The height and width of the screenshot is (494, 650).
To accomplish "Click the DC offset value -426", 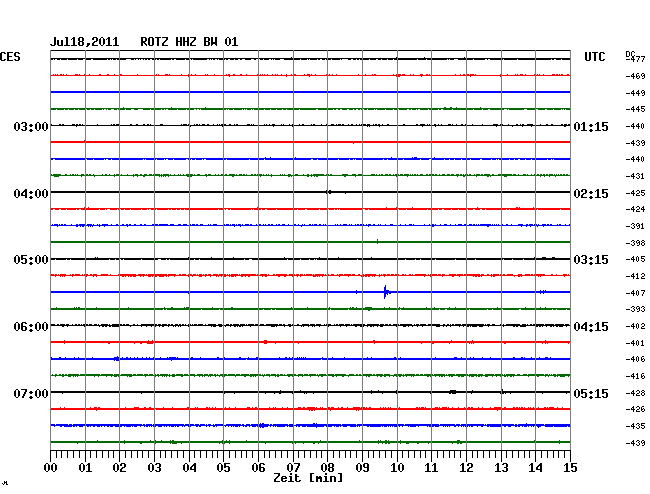I will [x=635, y=409].
